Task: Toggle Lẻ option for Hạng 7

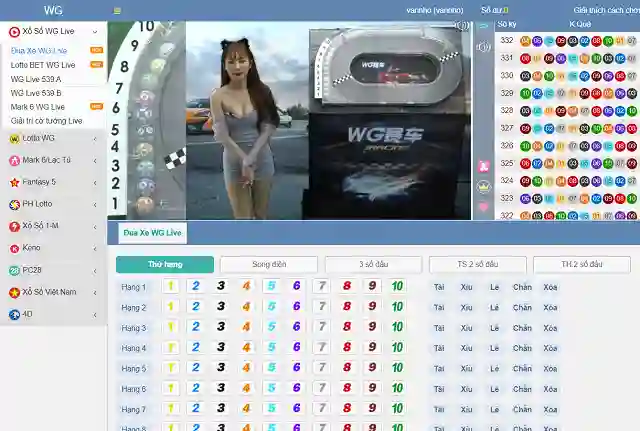Action: pyautogui.click(x=495, y=410)
